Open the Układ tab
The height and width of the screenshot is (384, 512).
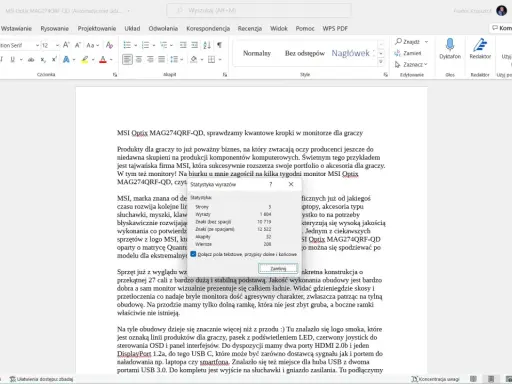coord(132,29)
